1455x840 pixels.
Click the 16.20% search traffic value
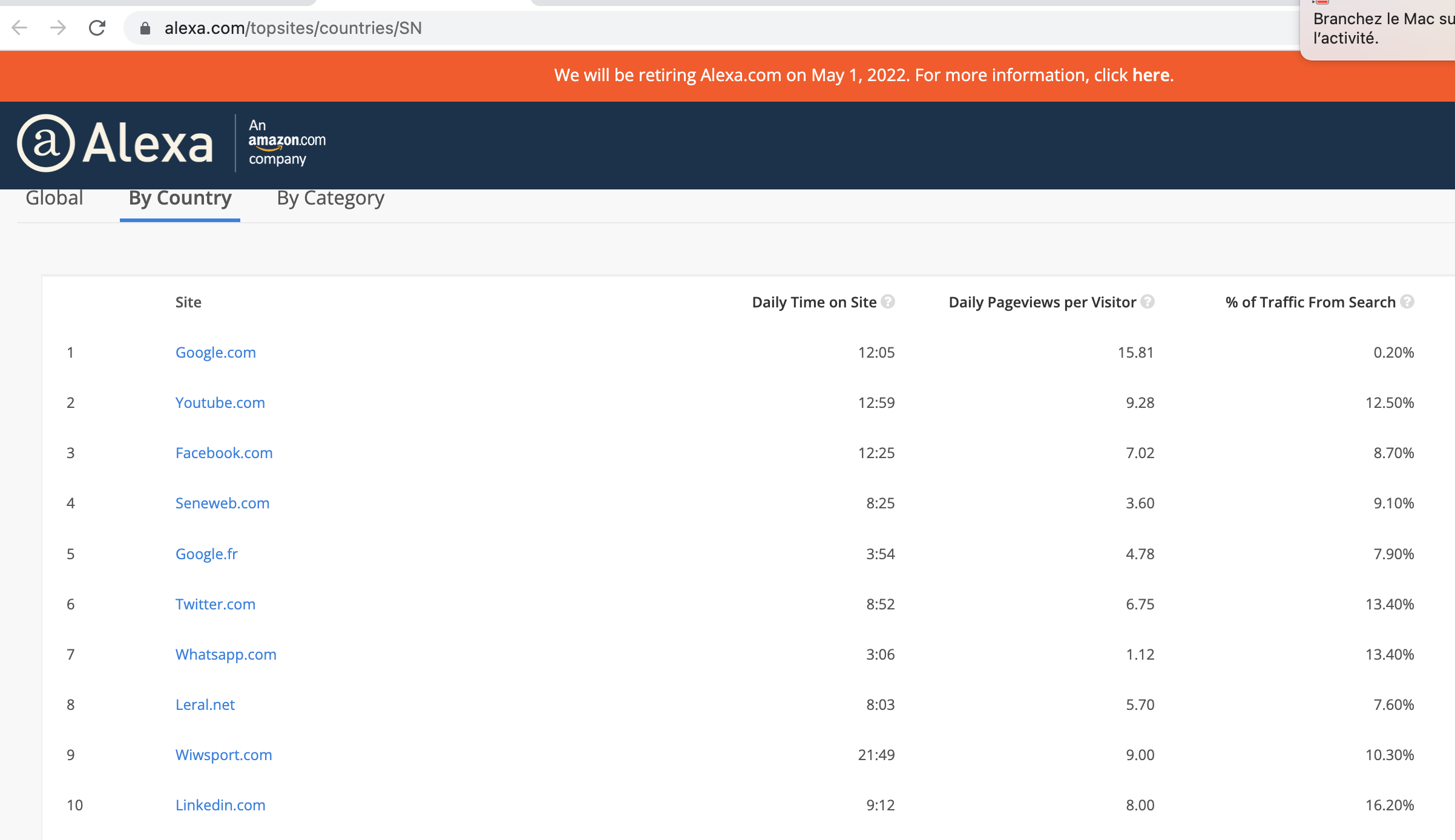click(1390, 805)
